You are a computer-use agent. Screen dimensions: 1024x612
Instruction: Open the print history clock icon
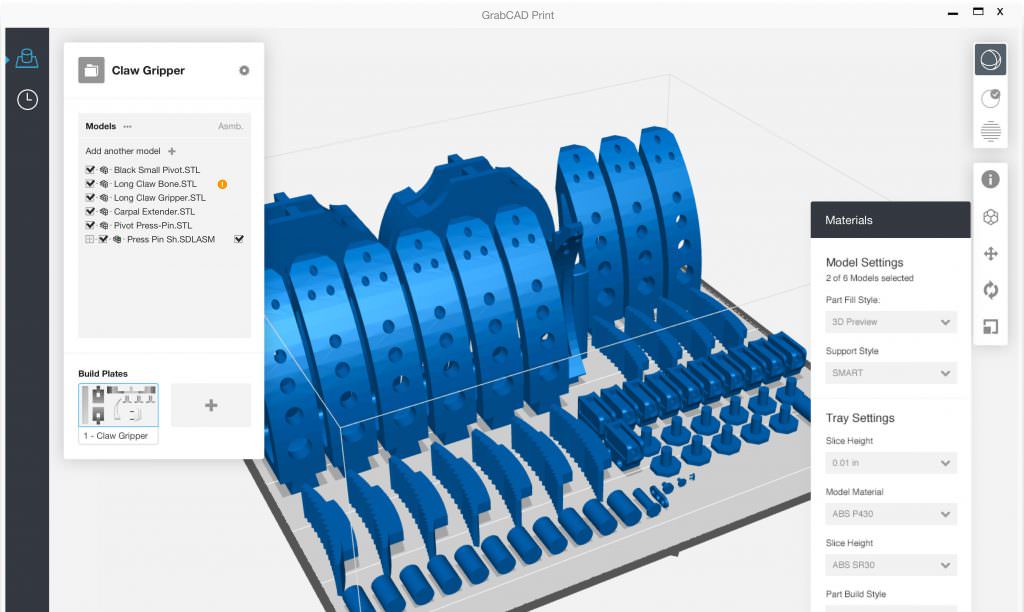[27, 99]
